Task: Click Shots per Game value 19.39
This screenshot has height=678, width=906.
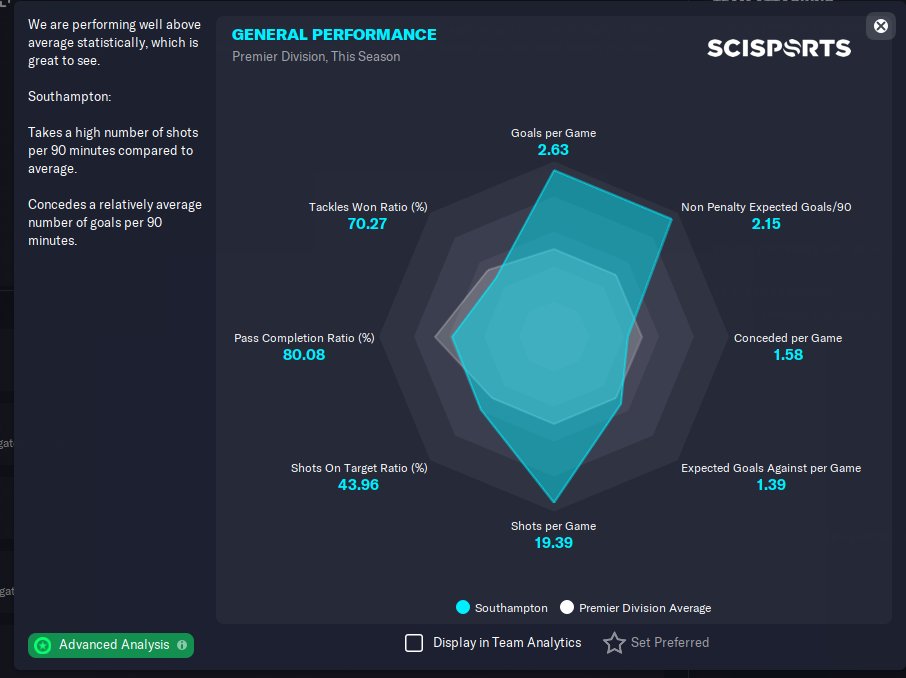Action: point(553,543)
